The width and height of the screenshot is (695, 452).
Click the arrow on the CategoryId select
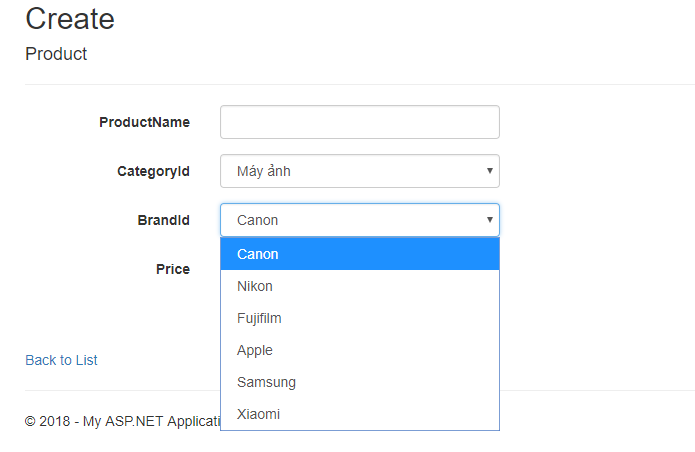click(489, 171)
